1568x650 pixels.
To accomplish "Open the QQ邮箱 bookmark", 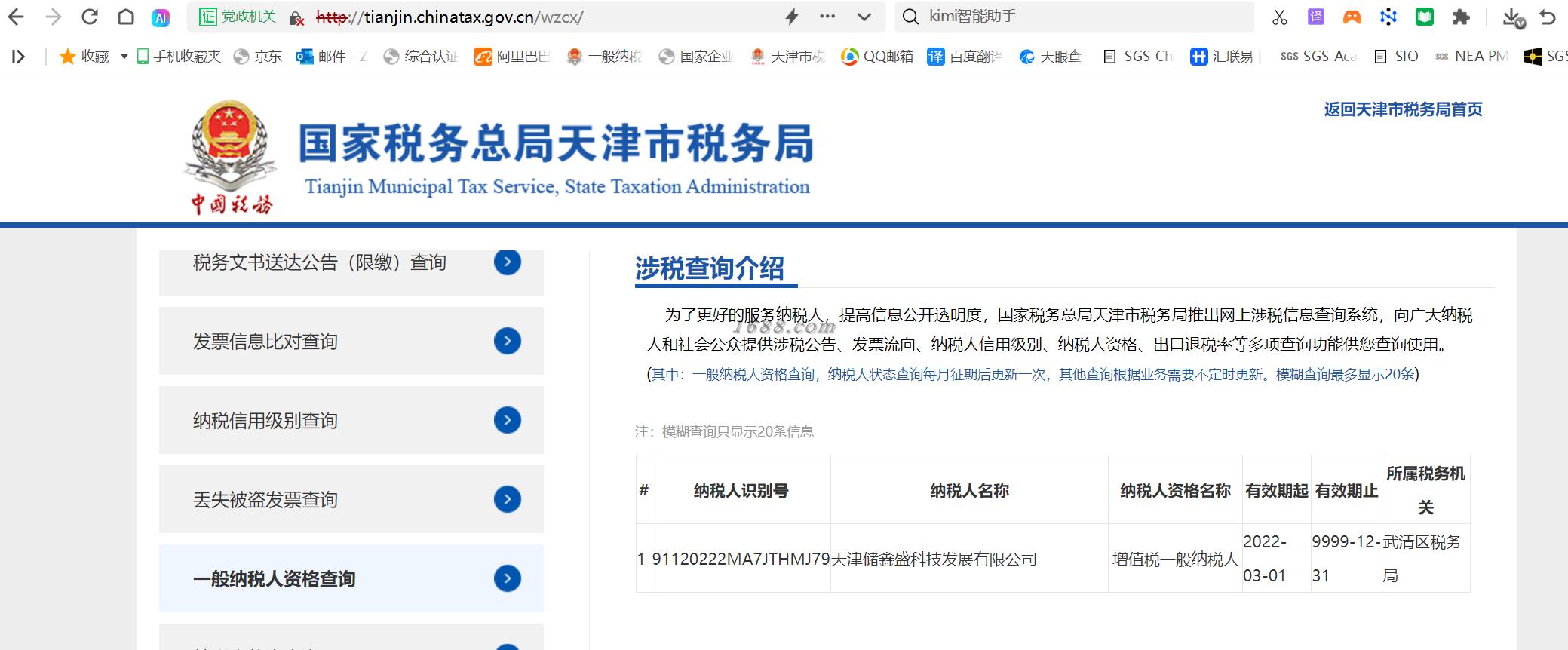I will 877,57.
